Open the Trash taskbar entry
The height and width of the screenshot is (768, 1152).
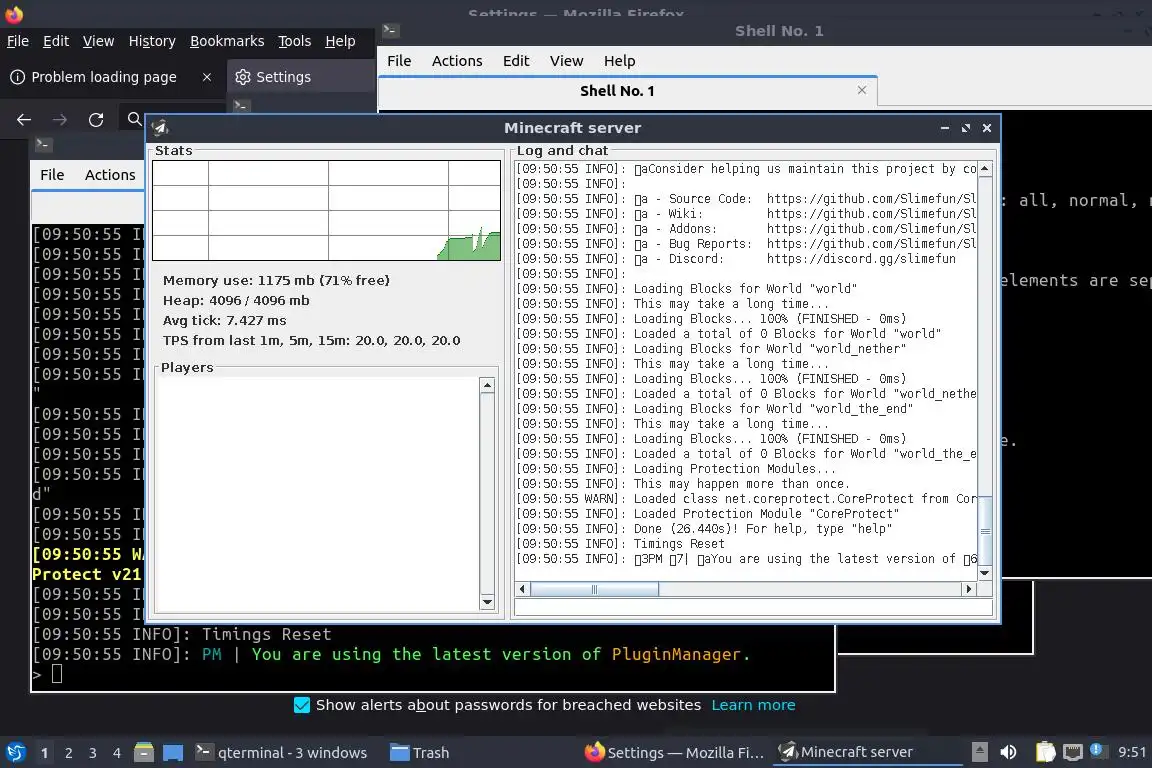point(420,753)
